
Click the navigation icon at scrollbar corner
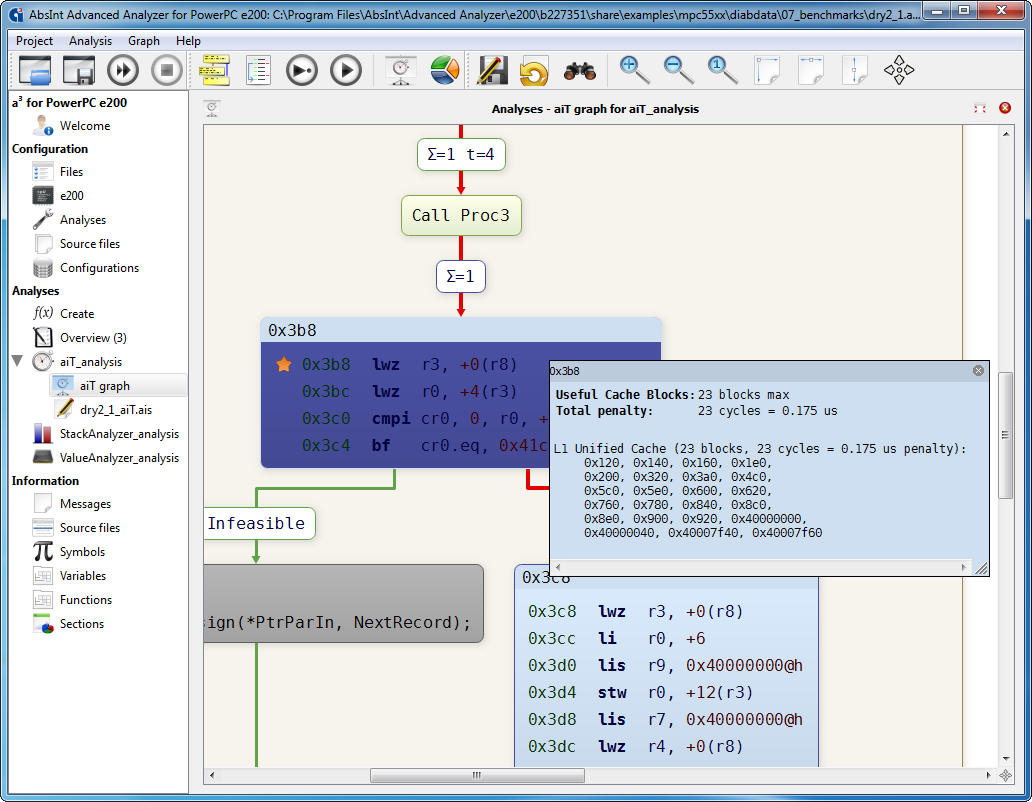pos(1006,776)
